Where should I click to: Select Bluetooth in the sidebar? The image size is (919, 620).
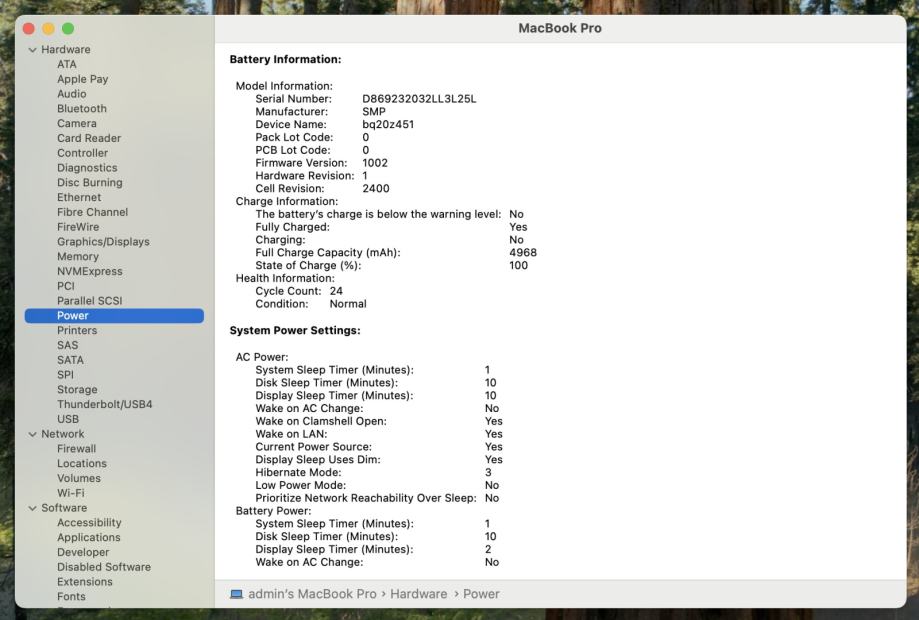pyautogui.click(x=82, y=108)
